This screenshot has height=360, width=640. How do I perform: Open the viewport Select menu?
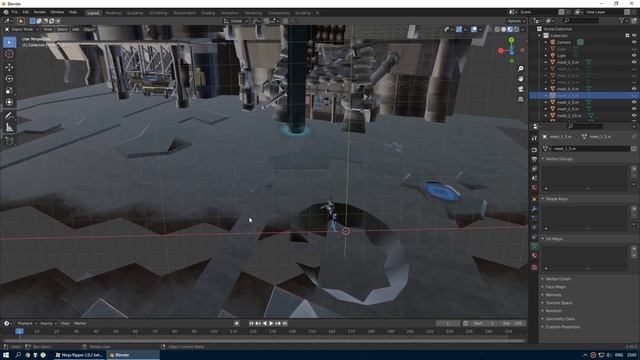[x=62, y=29]
